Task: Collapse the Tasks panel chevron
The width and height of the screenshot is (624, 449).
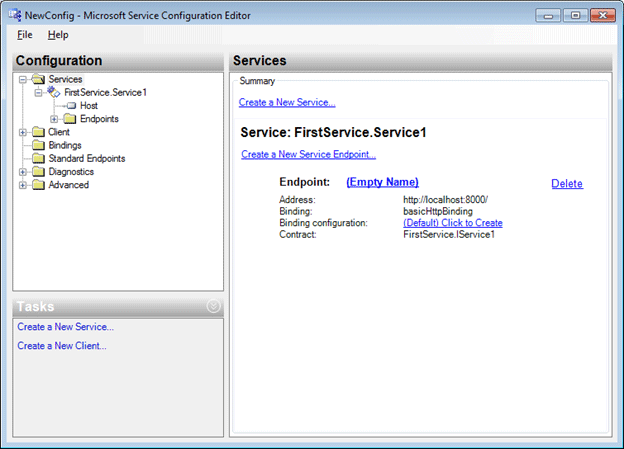Action: (x=213, y=306)
